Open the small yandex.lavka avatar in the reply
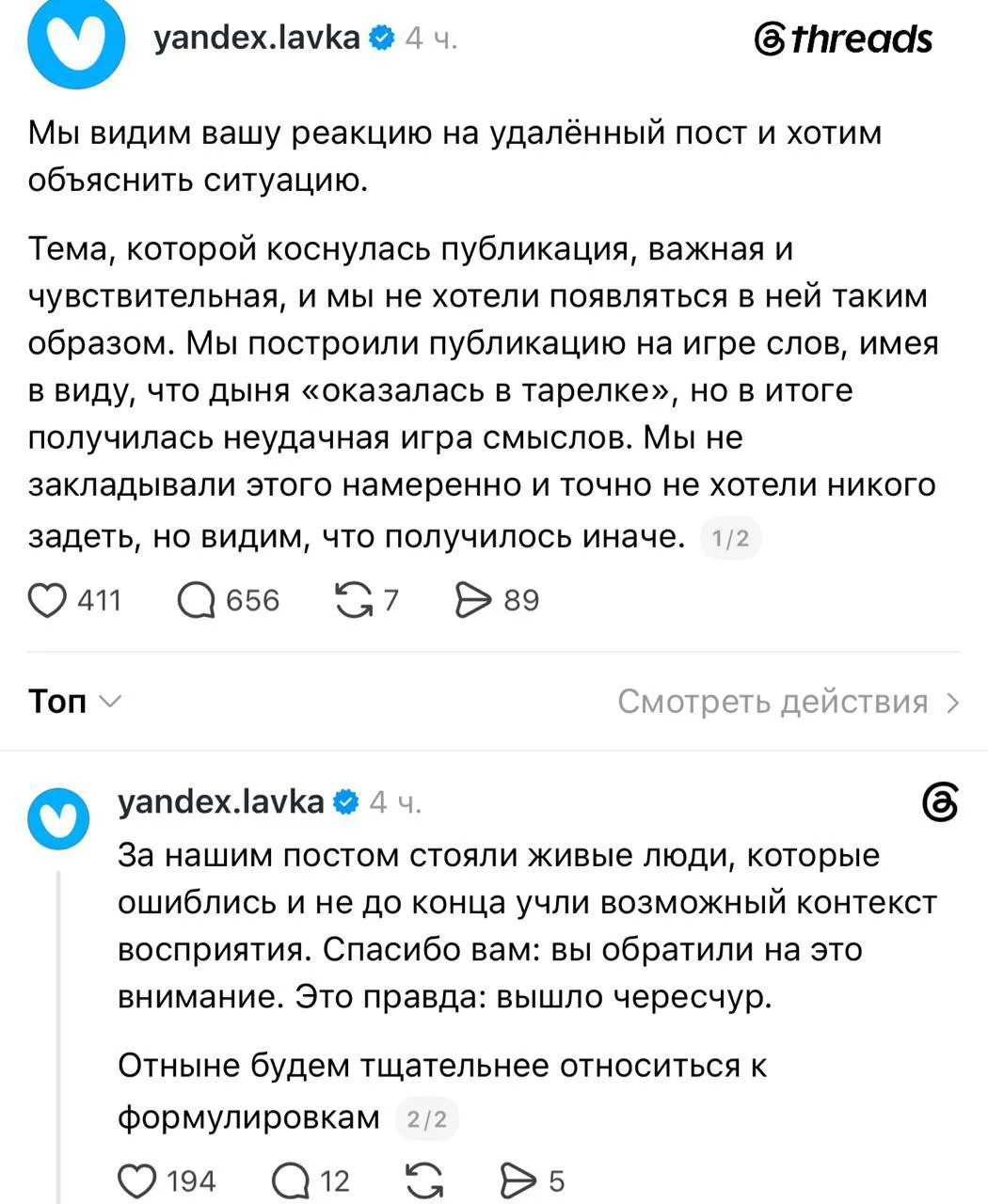The height and width of the screenshot is (1204, 988). point(58,819)
